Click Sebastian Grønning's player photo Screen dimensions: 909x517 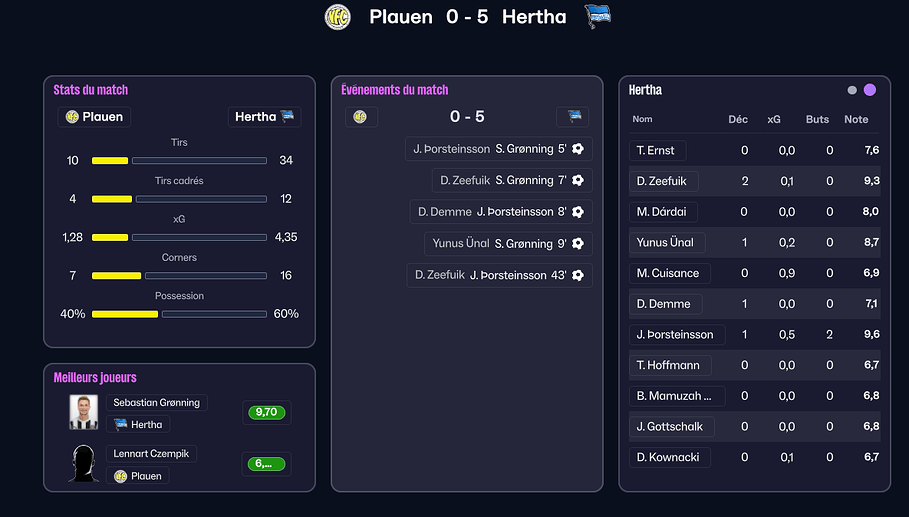coord(82,412)
